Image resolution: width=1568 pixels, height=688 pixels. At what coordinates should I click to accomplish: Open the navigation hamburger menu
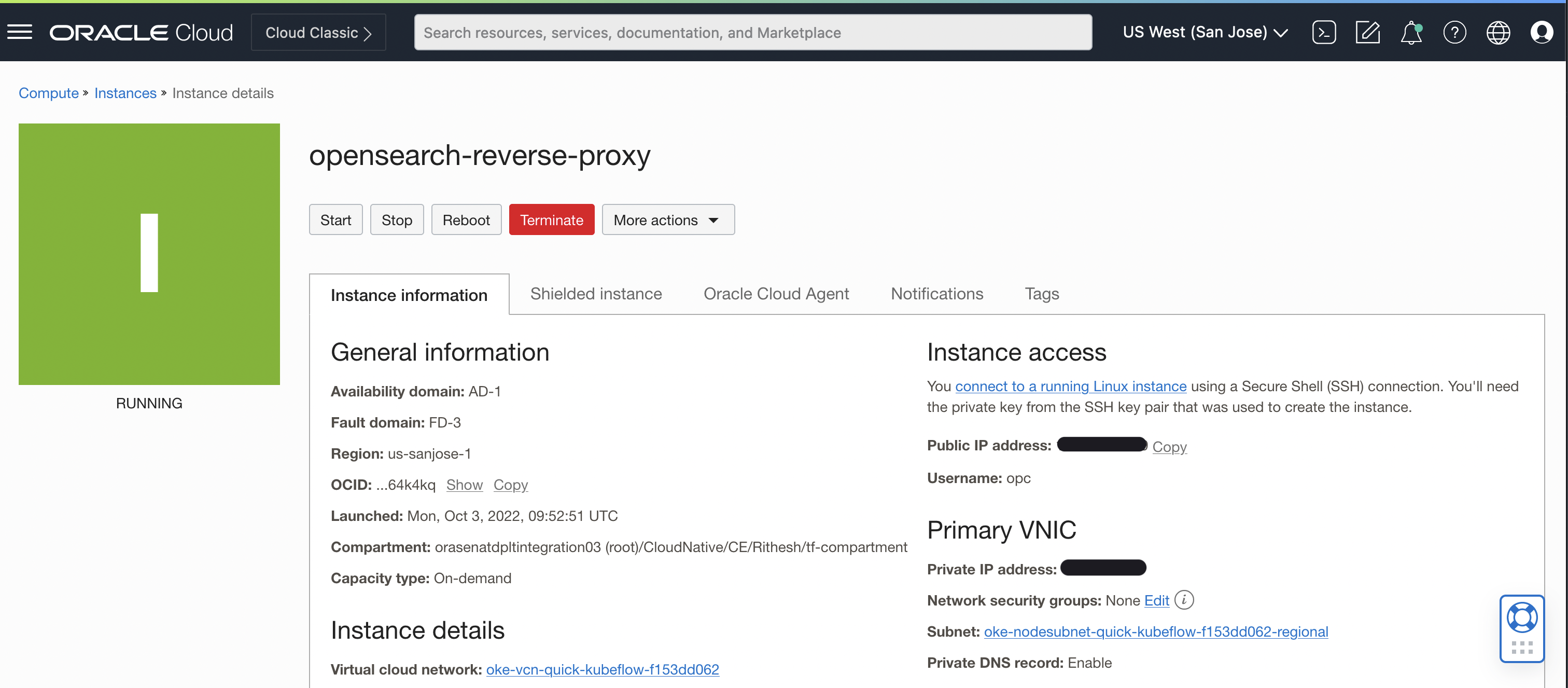(19, 32)
